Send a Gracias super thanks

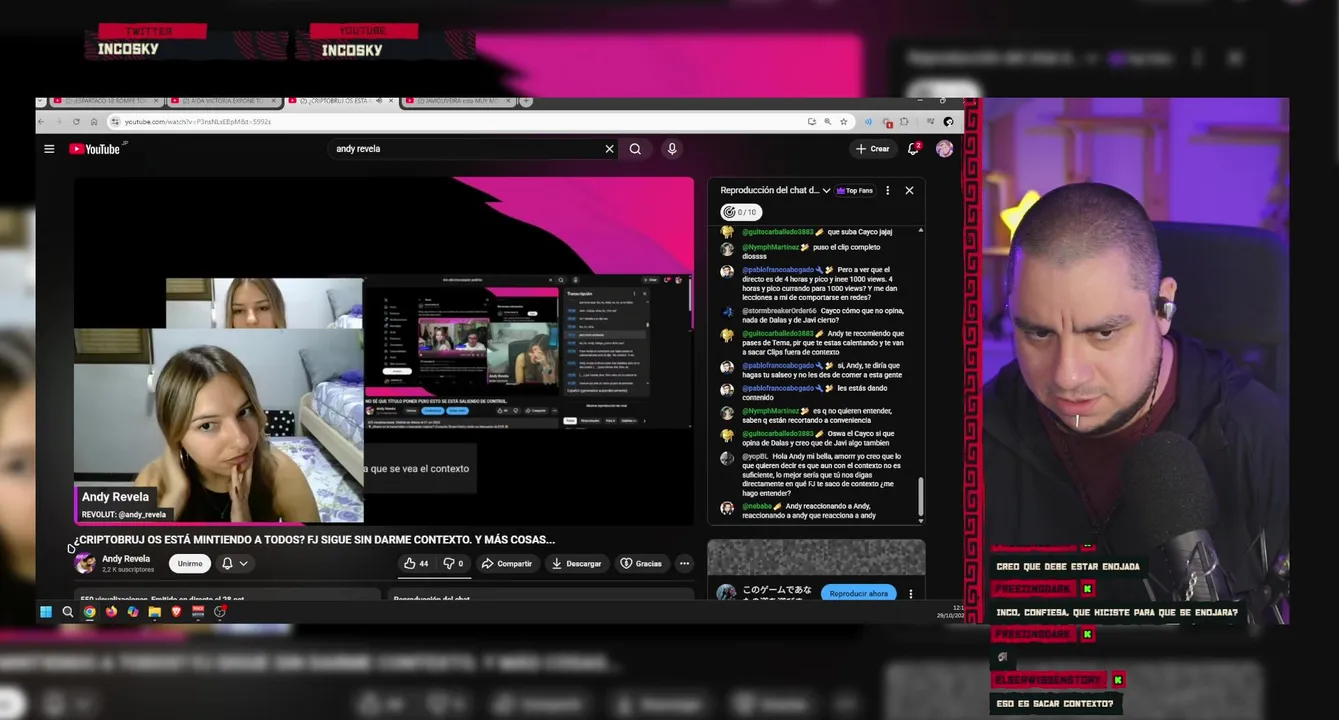641,564
